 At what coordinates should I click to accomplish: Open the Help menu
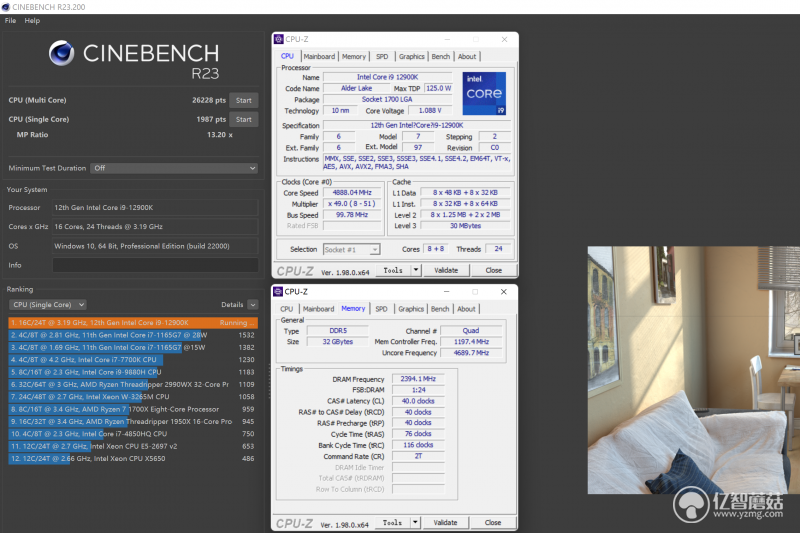pyautogui.click(x=32, y=20)
